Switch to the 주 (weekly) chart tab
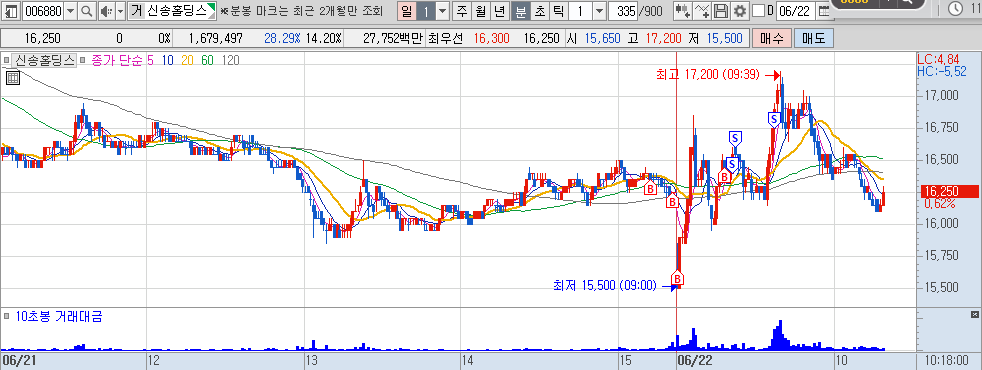This screenshot has width=982, height=370. 462,11
